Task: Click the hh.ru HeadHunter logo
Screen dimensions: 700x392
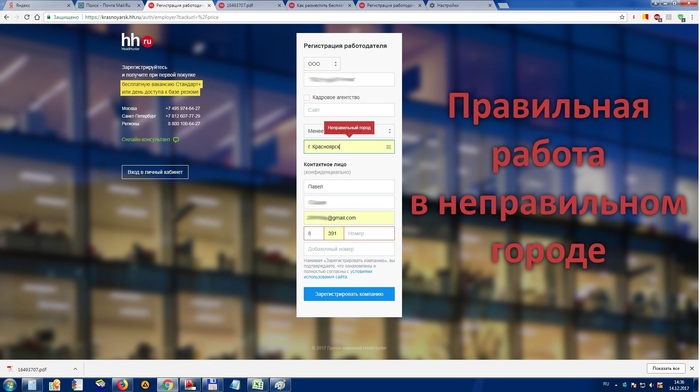Action: click(x=137, y=41)
